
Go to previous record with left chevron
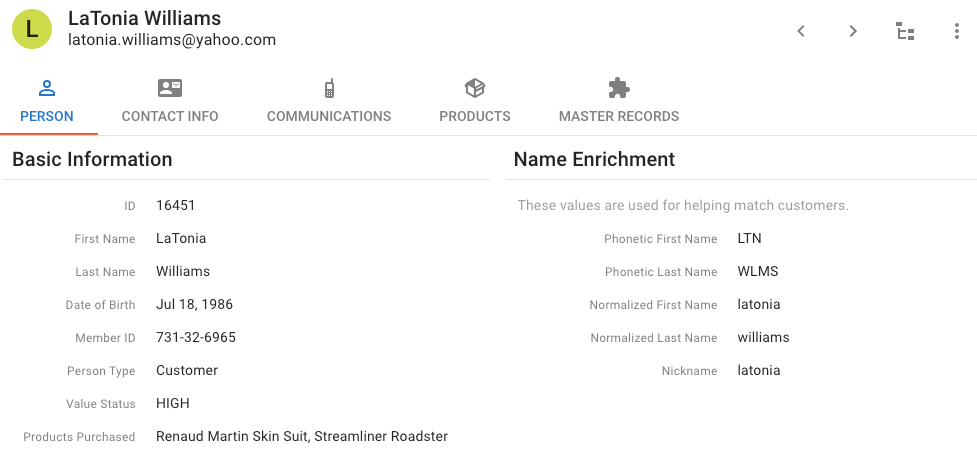click(x=801, y=31)
